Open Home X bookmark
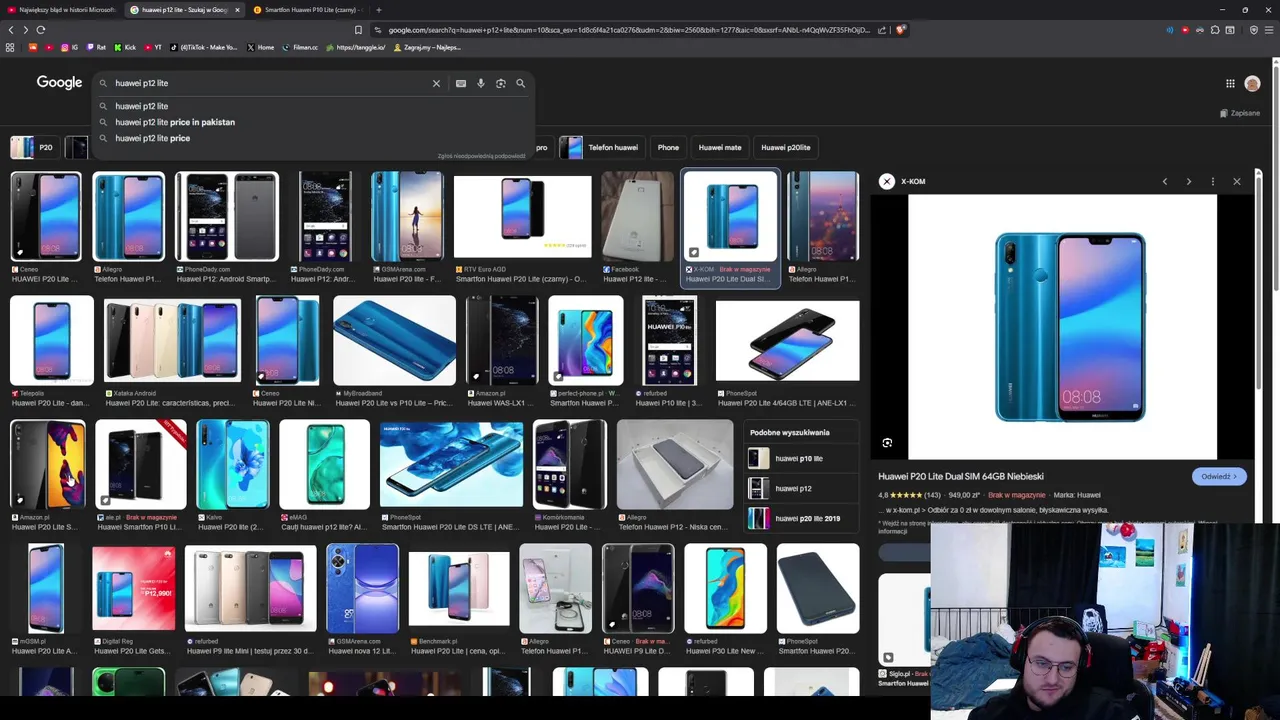The height and width of the screenshot is (720, 1280). tap(260, 47)
